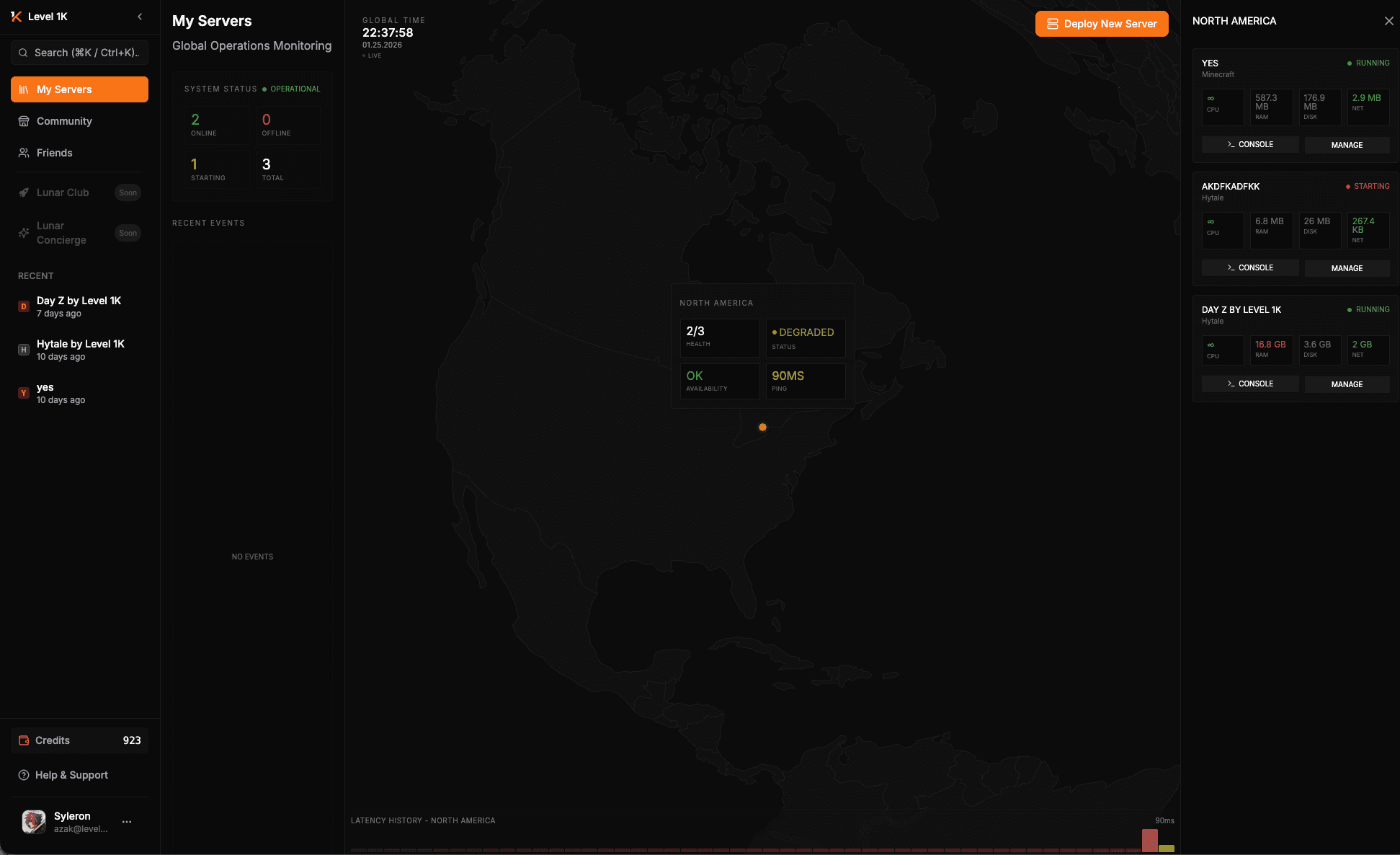This screenshot has width=1400, height=855.
Task: Click the search magnifier icon
Action: pos(23,53)
